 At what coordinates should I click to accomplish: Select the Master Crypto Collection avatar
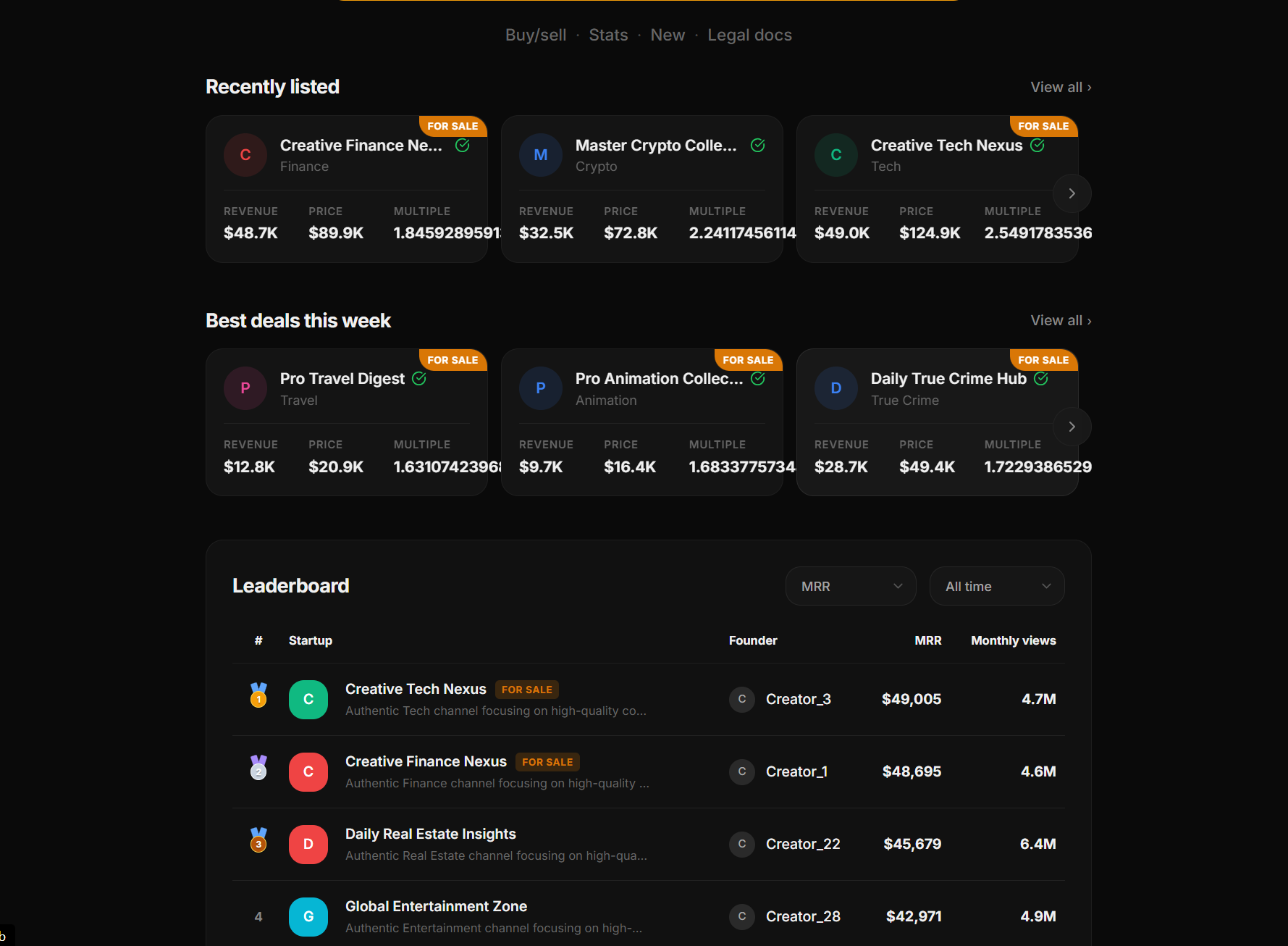(x=540, y=154)
